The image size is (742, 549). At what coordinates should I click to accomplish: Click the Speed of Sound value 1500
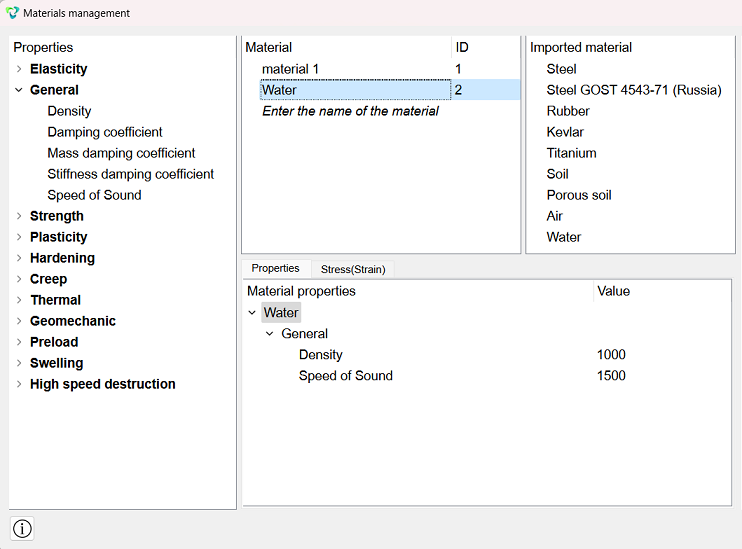[611, 375]
